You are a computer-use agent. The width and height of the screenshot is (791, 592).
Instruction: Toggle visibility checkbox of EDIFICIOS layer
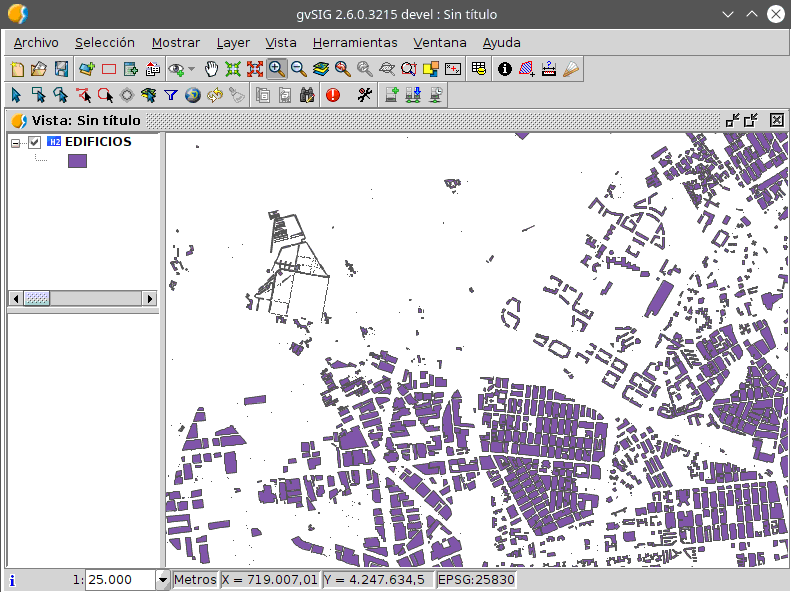(34, 143)
